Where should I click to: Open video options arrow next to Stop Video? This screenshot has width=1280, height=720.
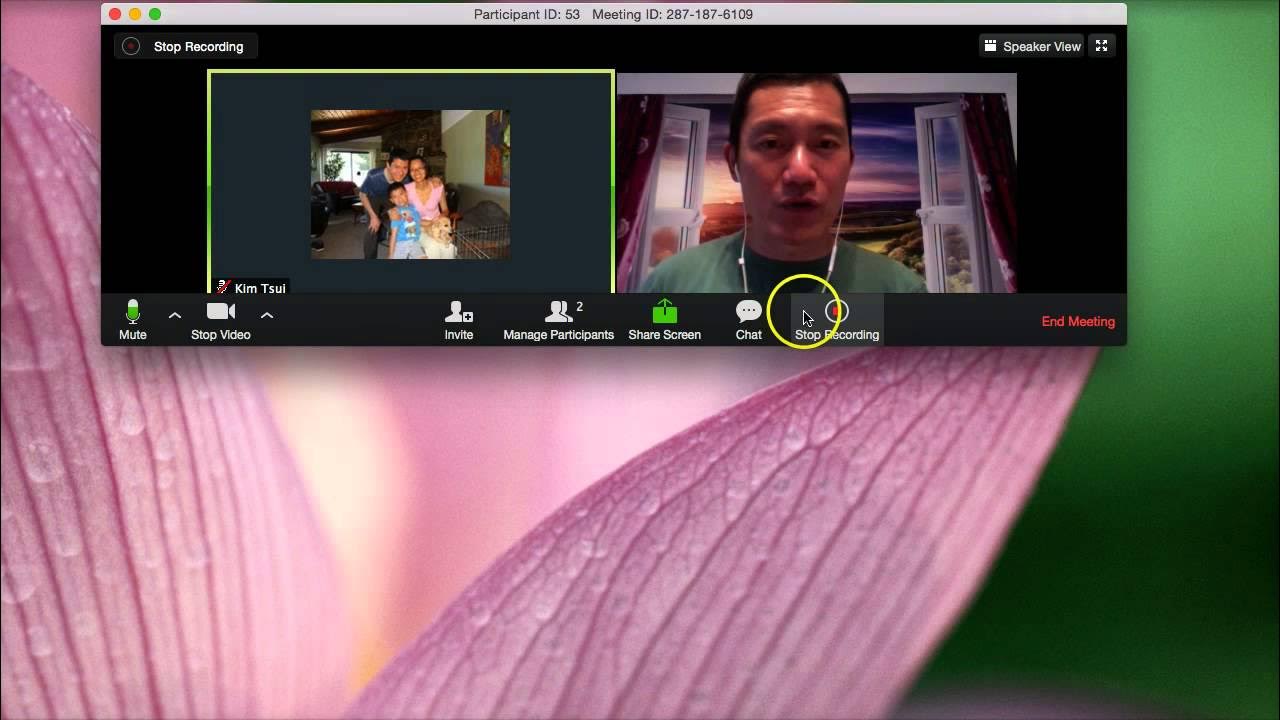click(x=267, y=315)
